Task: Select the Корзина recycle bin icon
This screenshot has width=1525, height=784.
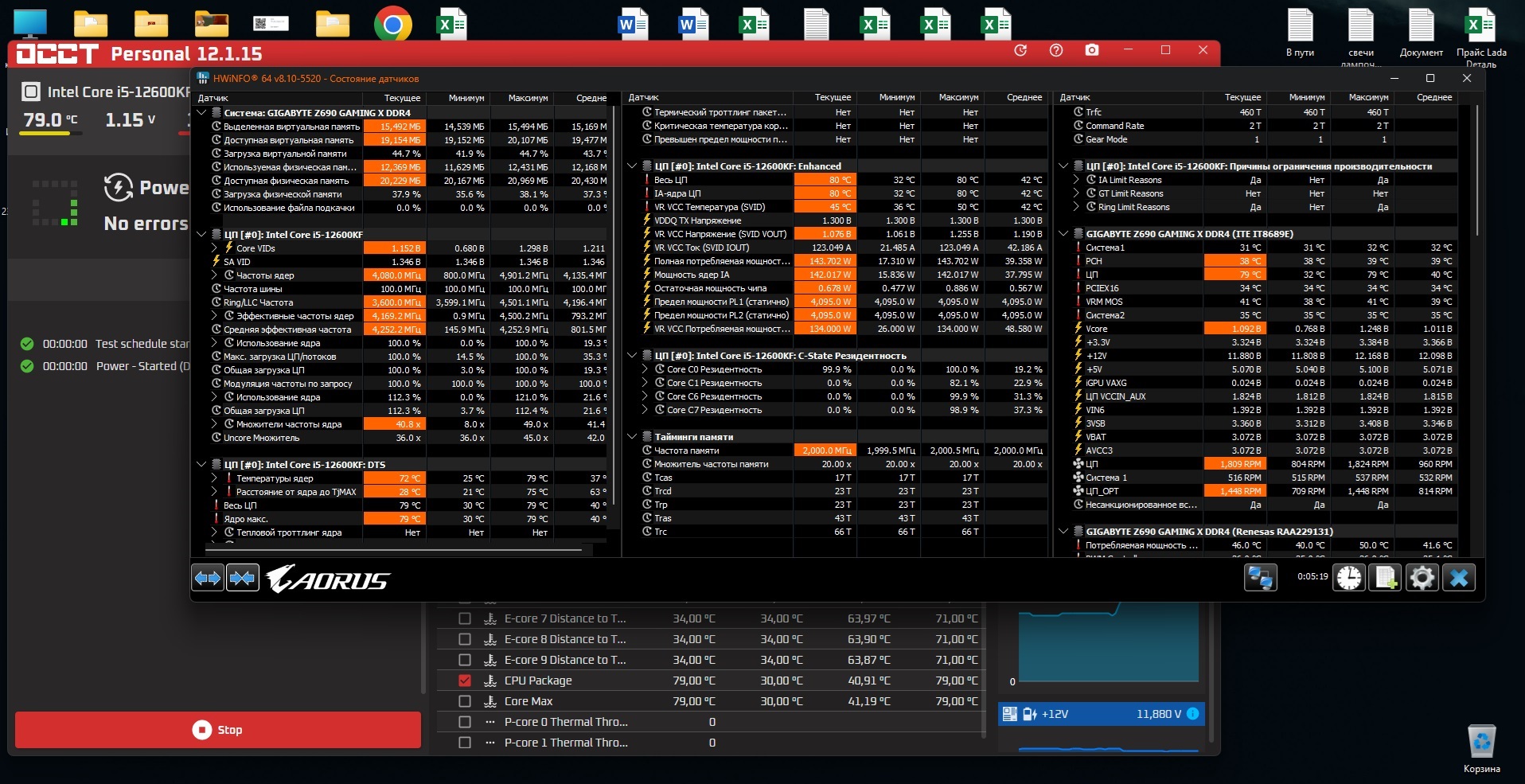Action: 1482,748
